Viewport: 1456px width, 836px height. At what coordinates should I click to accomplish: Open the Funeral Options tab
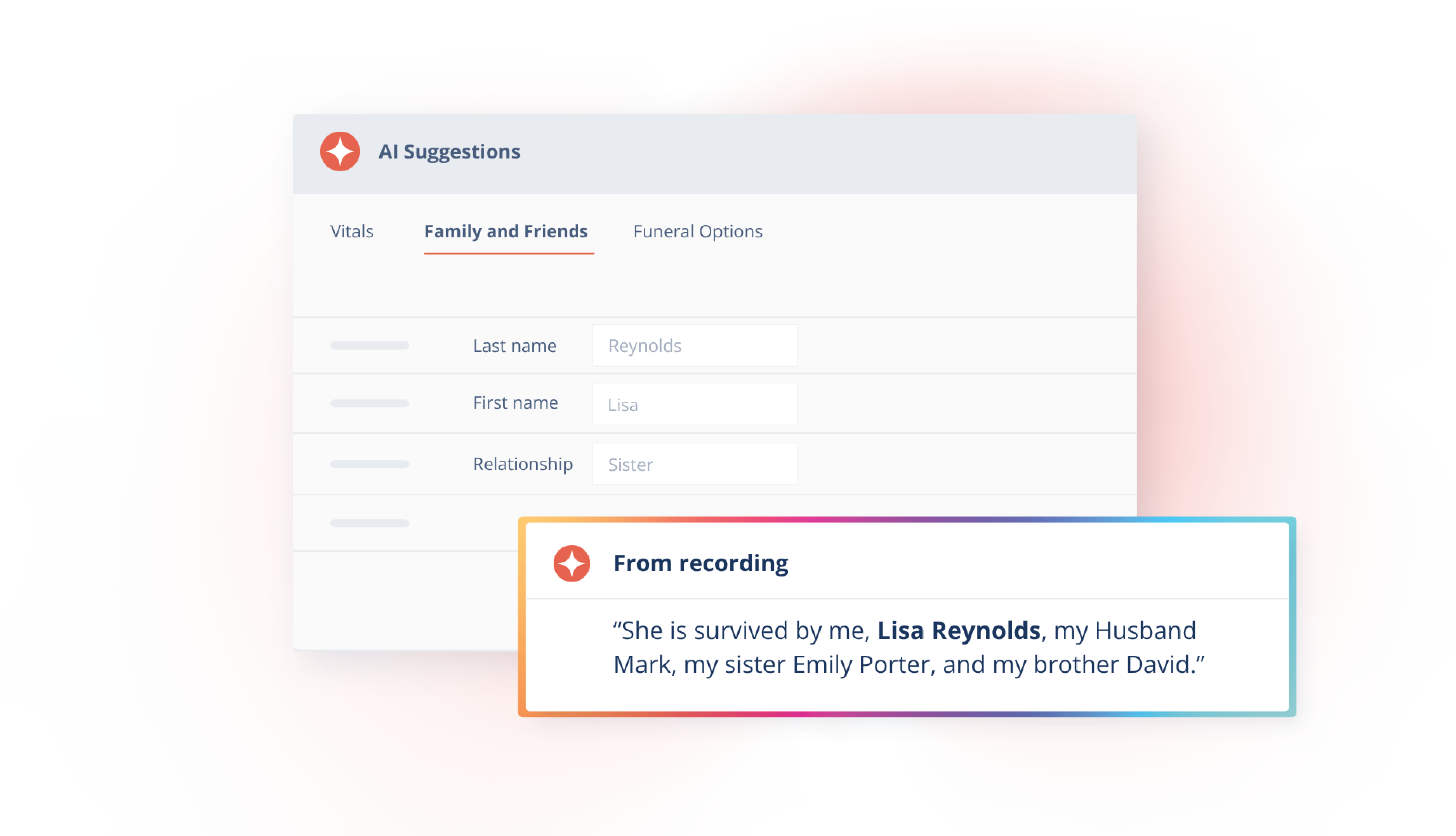pyautogui.click(x=698, y=232)
